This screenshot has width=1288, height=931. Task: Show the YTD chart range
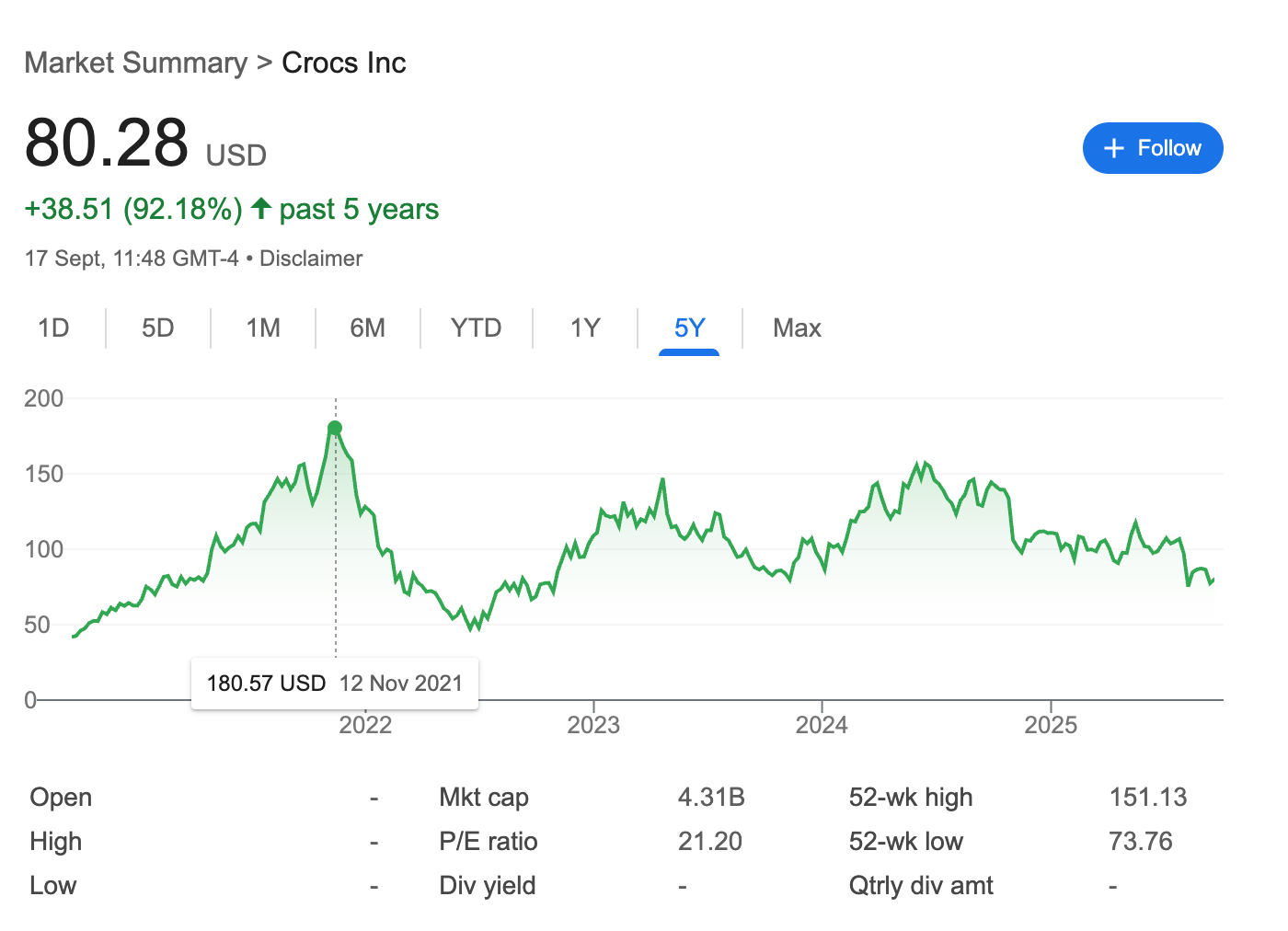point(477,328)
